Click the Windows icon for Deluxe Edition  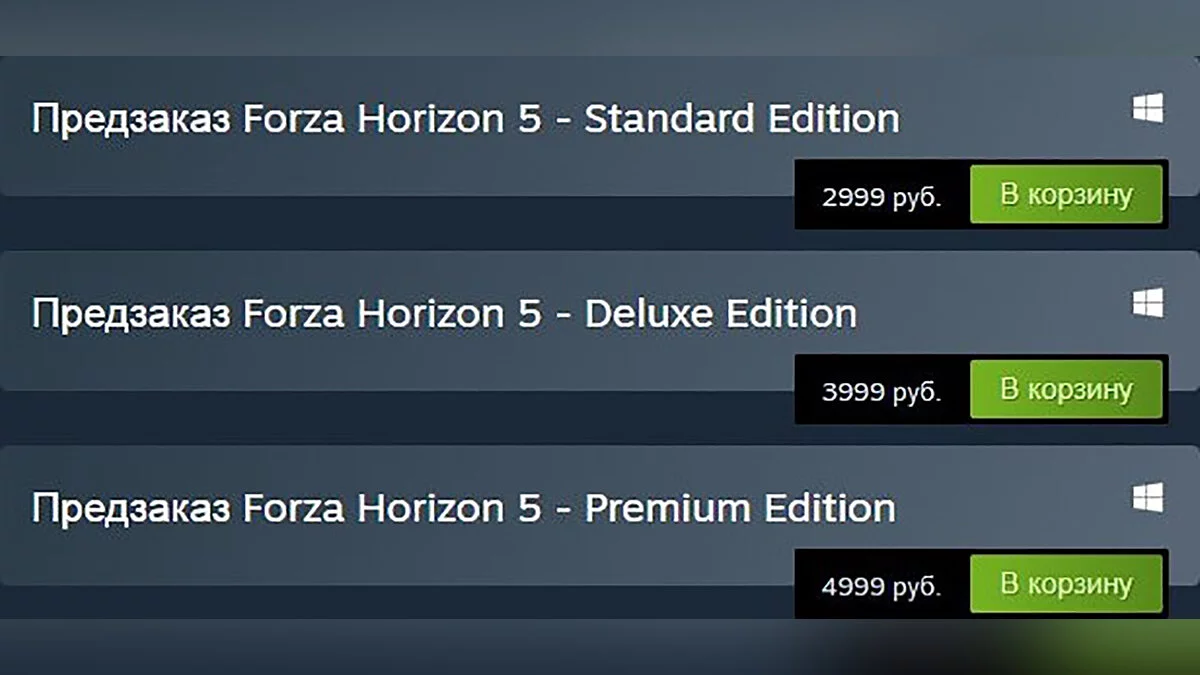point(1147,303)
